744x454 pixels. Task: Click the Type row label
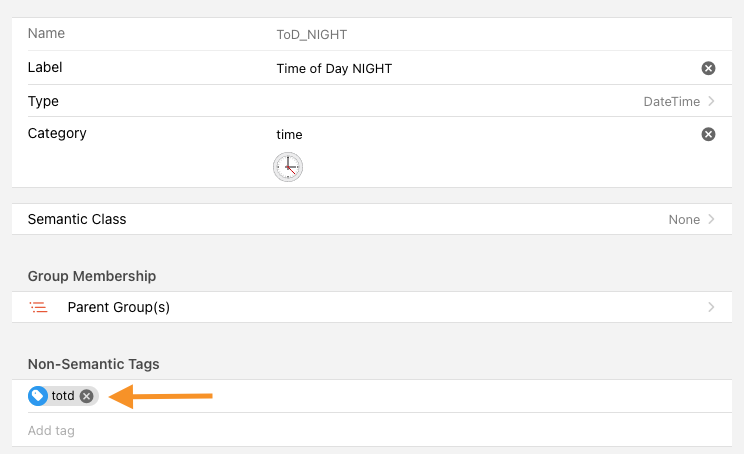pos(43,101)
